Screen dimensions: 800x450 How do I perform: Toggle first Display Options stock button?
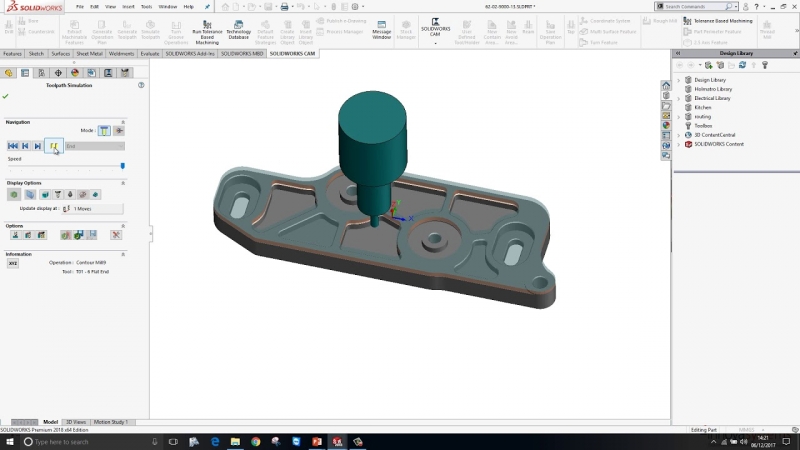[14, 194]
